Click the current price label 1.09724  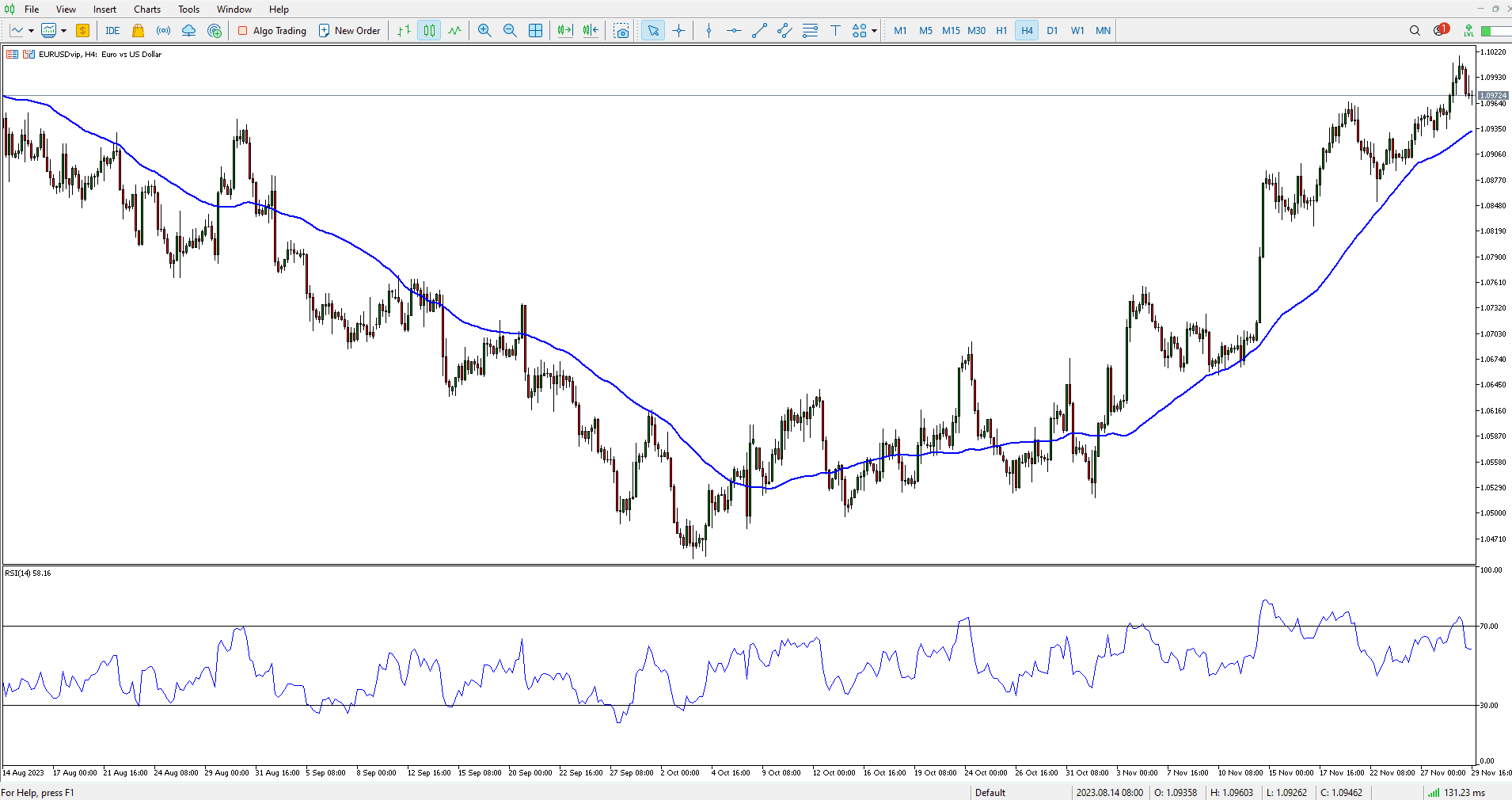[1493, 96]
